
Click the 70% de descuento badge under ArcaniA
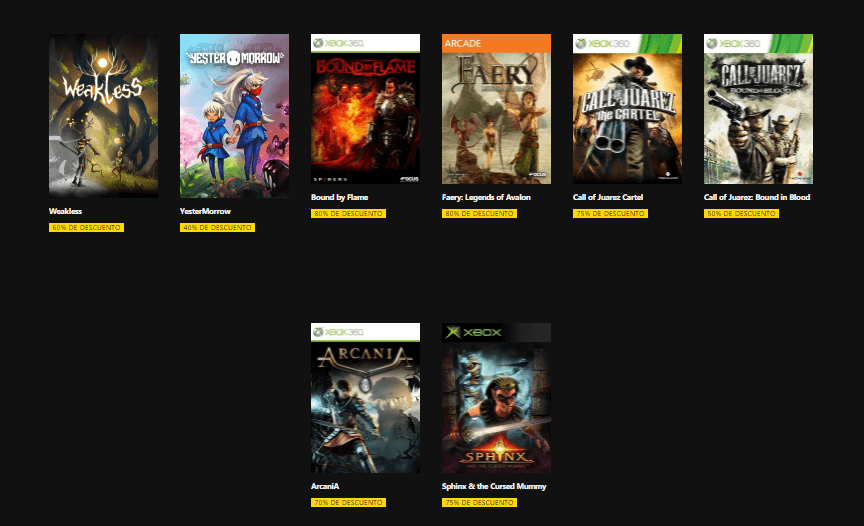click(348, 502)
